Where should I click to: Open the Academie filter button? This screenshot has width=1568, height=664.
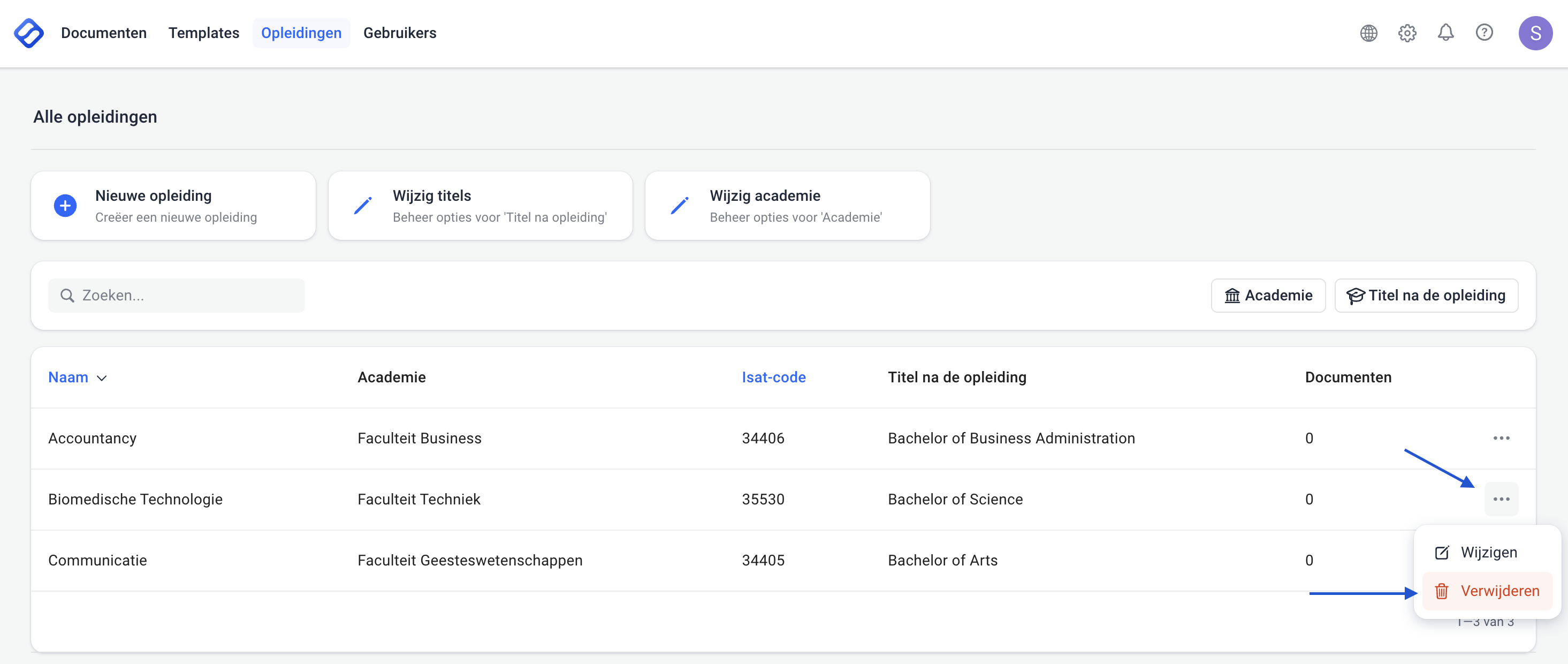1268,296
